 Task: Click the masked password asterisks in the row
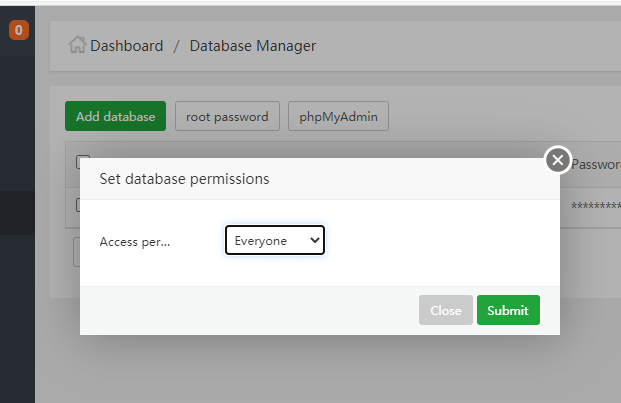[596, 207]
